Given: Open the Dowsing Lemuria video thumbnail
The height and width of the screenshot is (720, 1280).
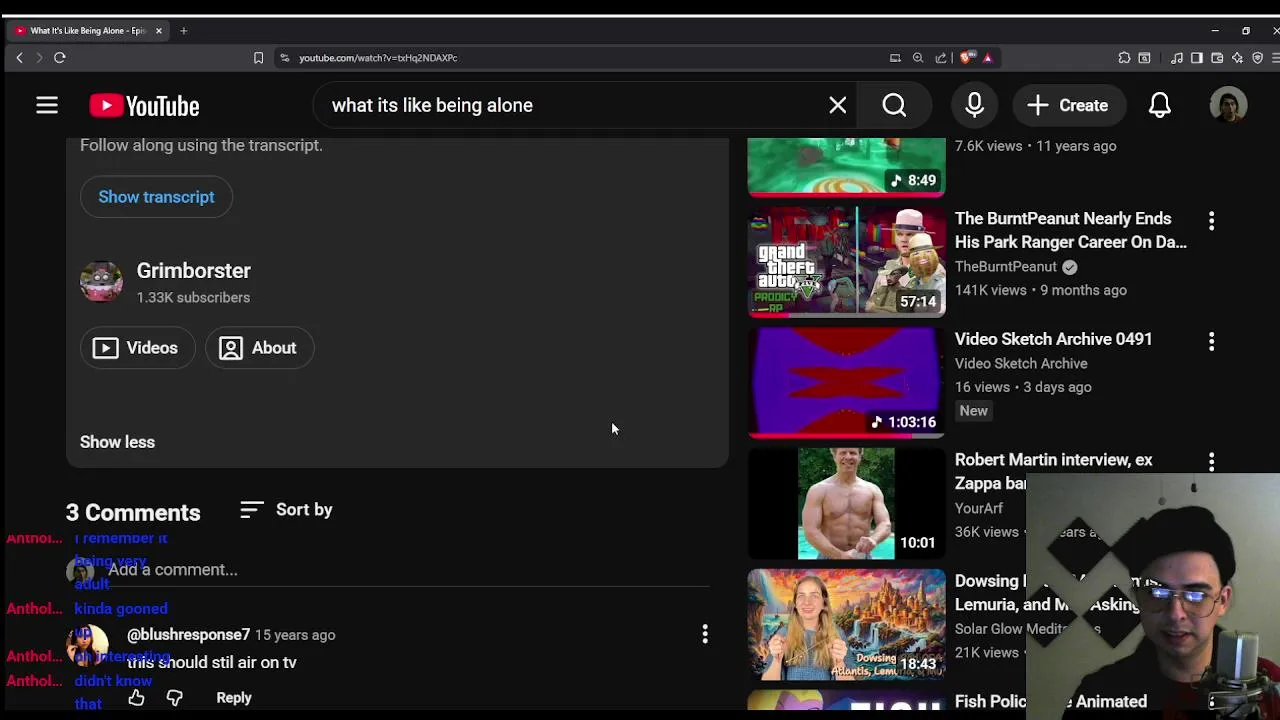Looking at the screenshot, I should click(846, 625).
